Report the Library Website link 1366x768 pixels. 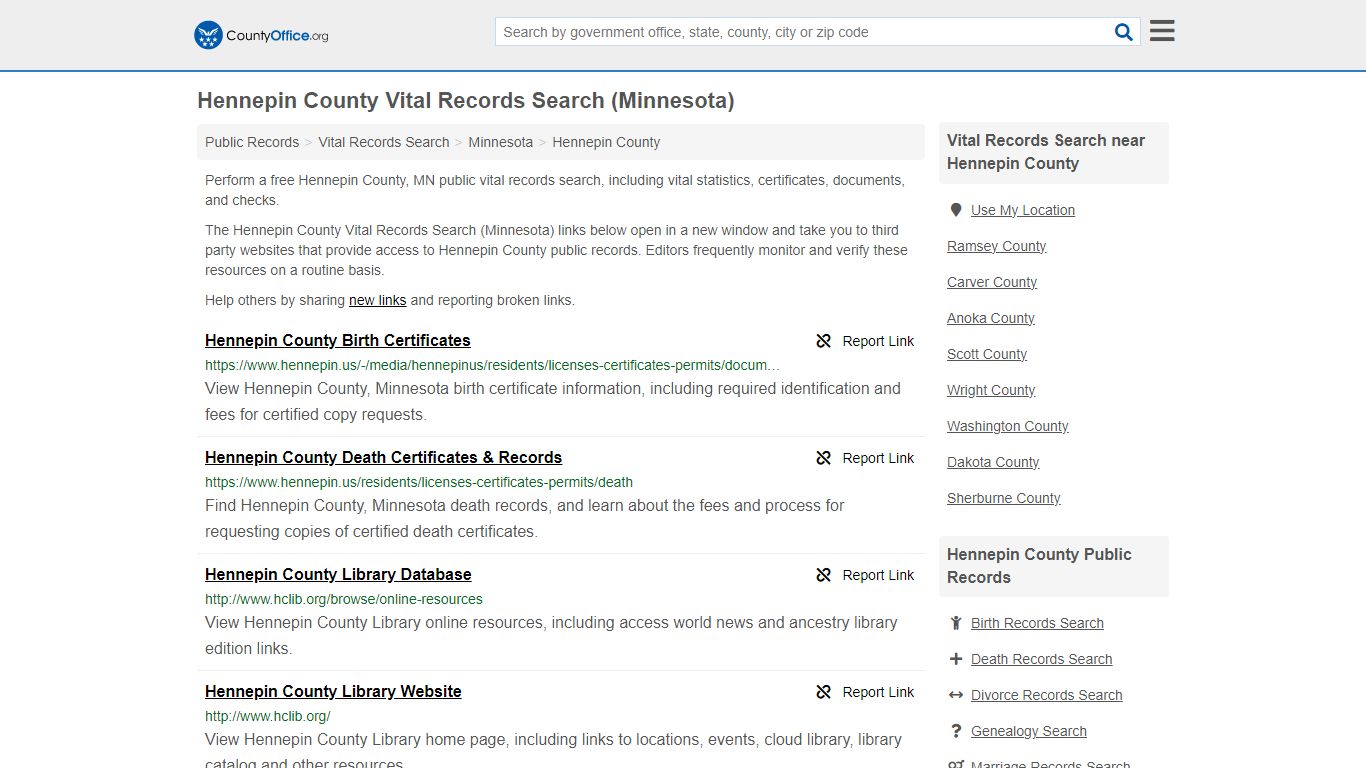pyautogui.click(x=865, y=692)
